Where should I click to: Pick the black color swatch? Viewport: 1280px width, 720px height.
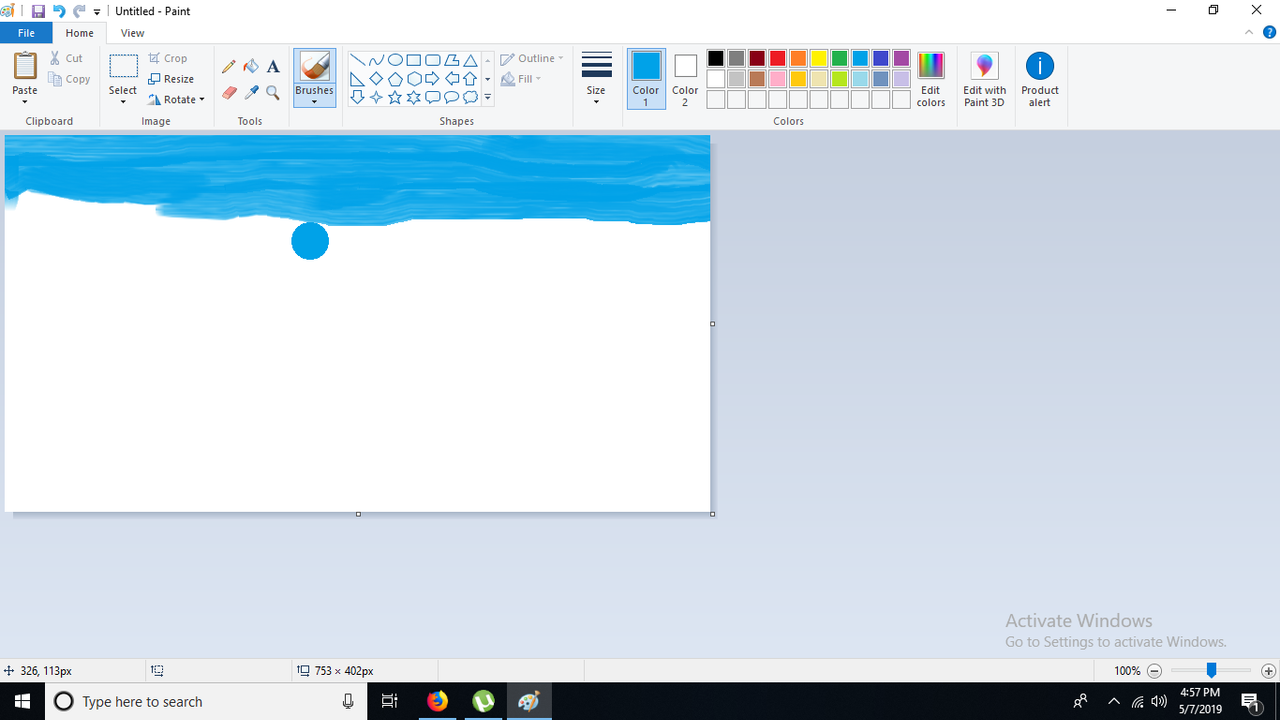point(716,59)
